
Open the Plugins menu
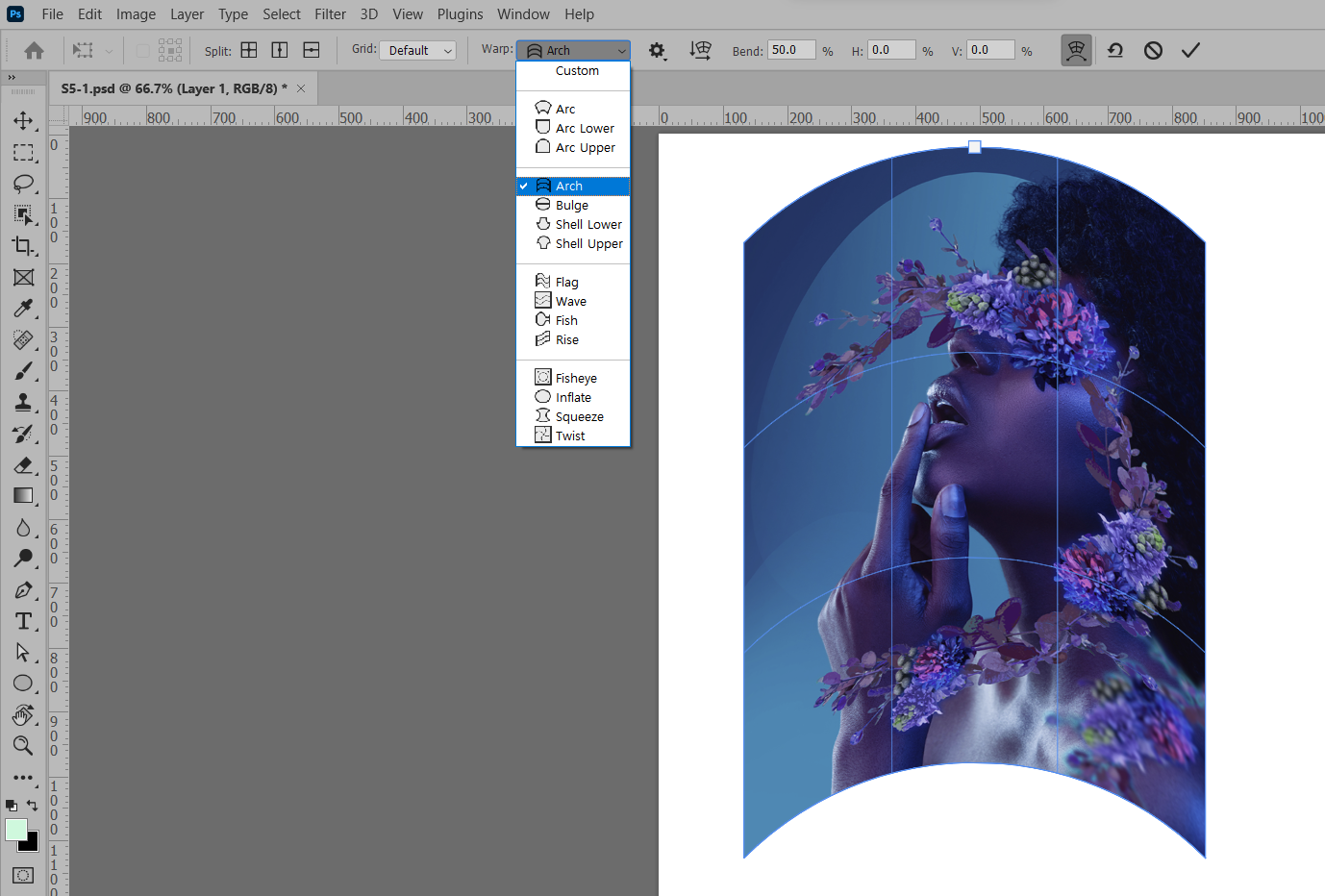pyautogui.click(x=461, y=14)
